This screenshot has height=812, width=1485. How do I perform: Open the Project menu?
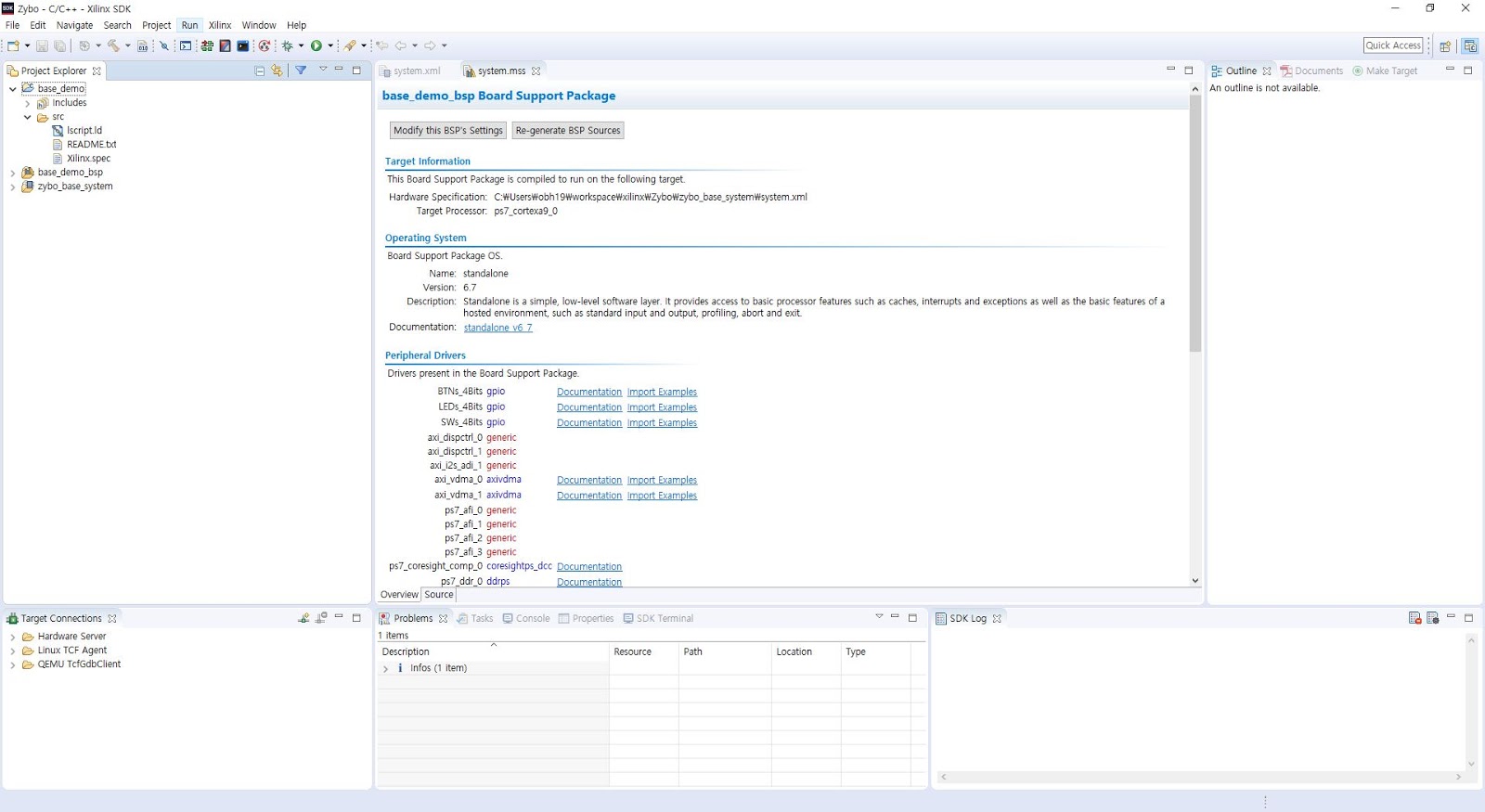(156, 25)
